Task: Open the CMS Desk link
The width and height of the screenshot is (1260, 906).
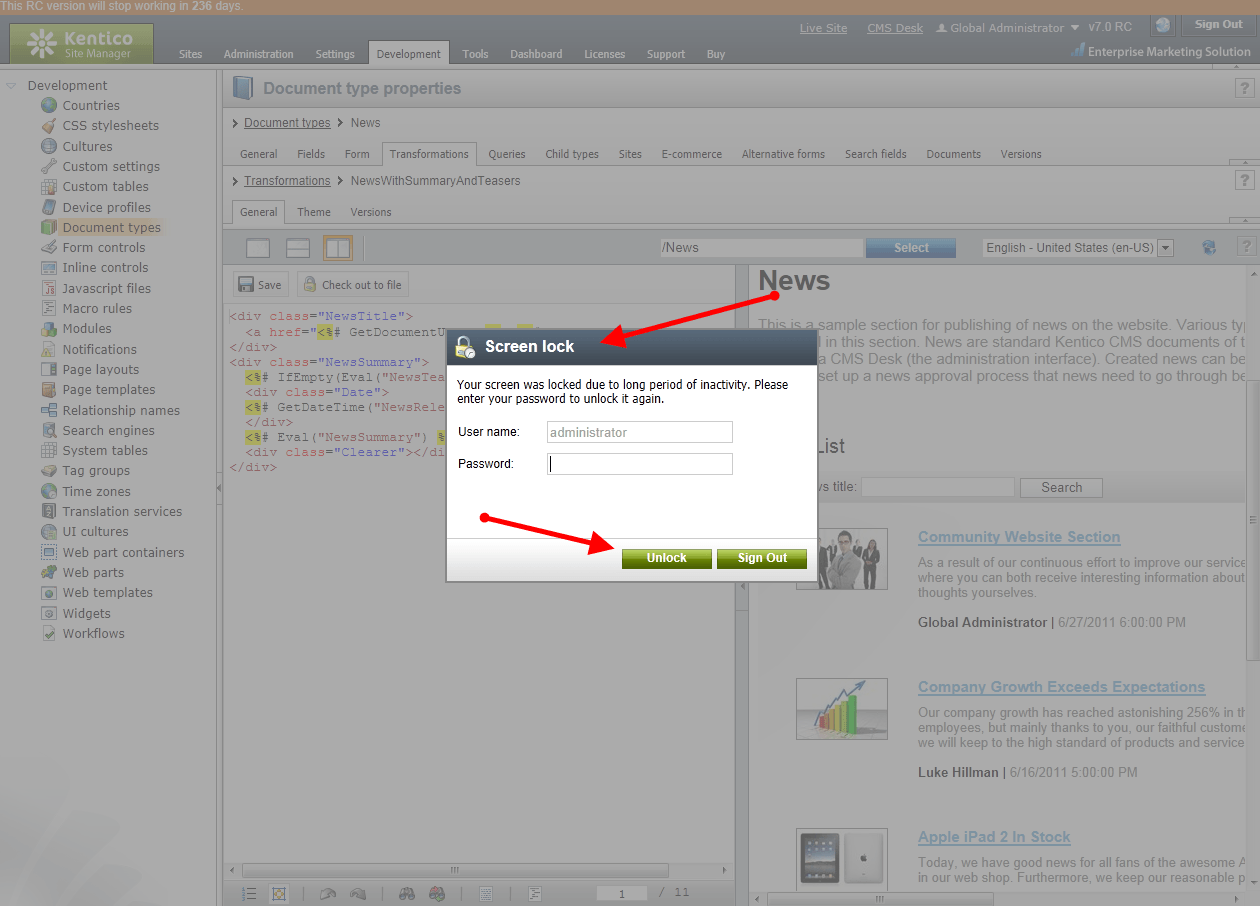Action: click(x=895, y=28)
